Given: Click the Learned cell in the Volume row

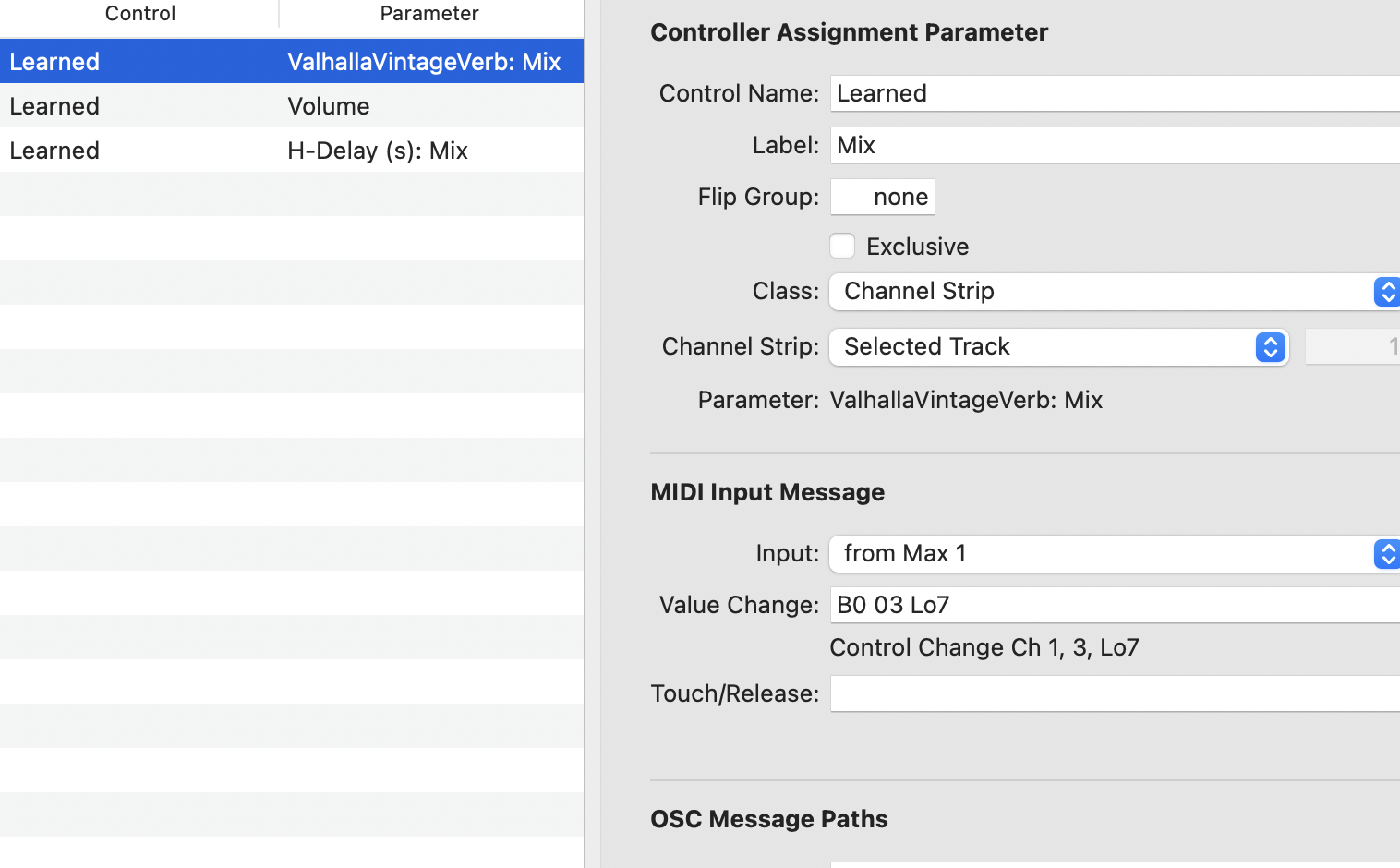Looking at the screenshot, I should [54, 106].
